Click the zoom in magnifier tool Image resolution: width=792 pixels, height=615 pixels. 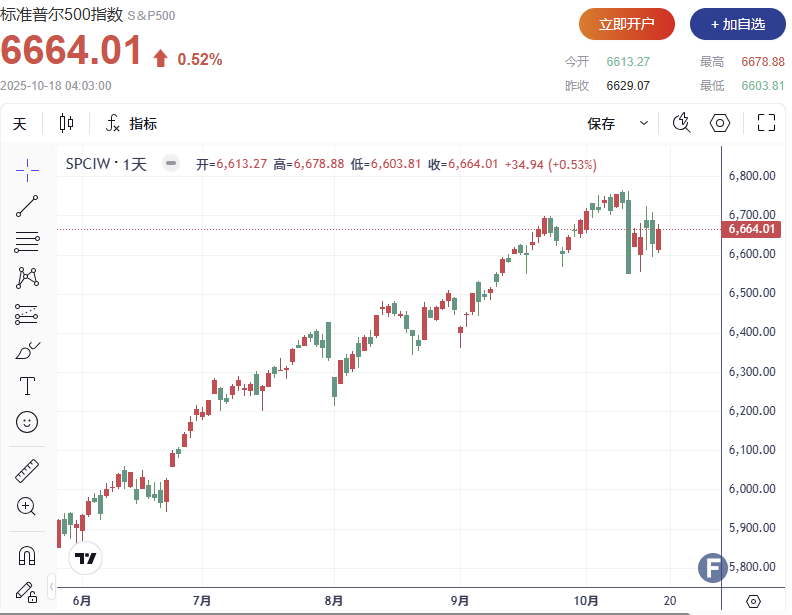[x=27, y=506]
